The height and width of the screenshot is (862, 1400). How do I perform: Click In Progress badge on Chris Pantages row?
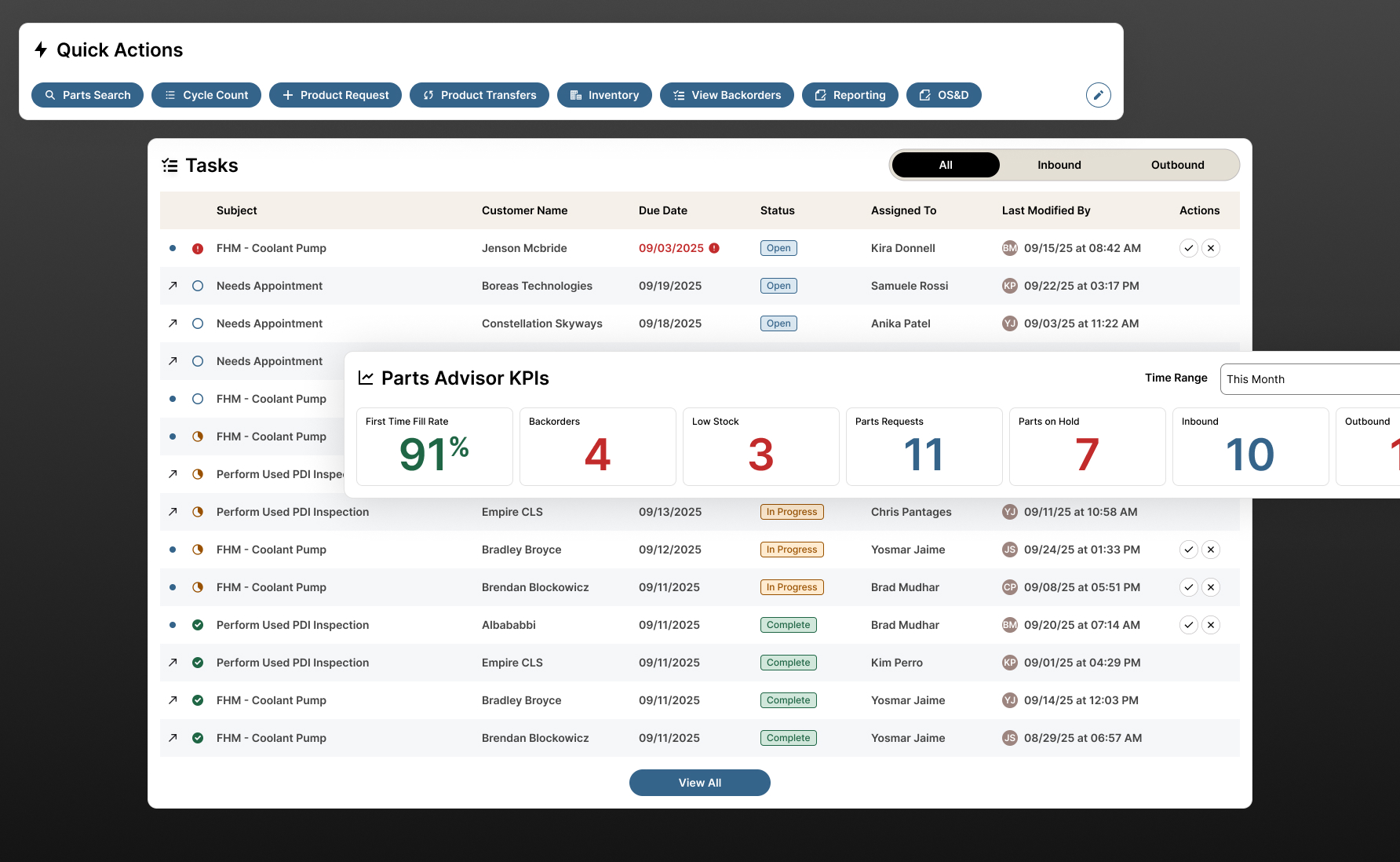tap(792, 512)
